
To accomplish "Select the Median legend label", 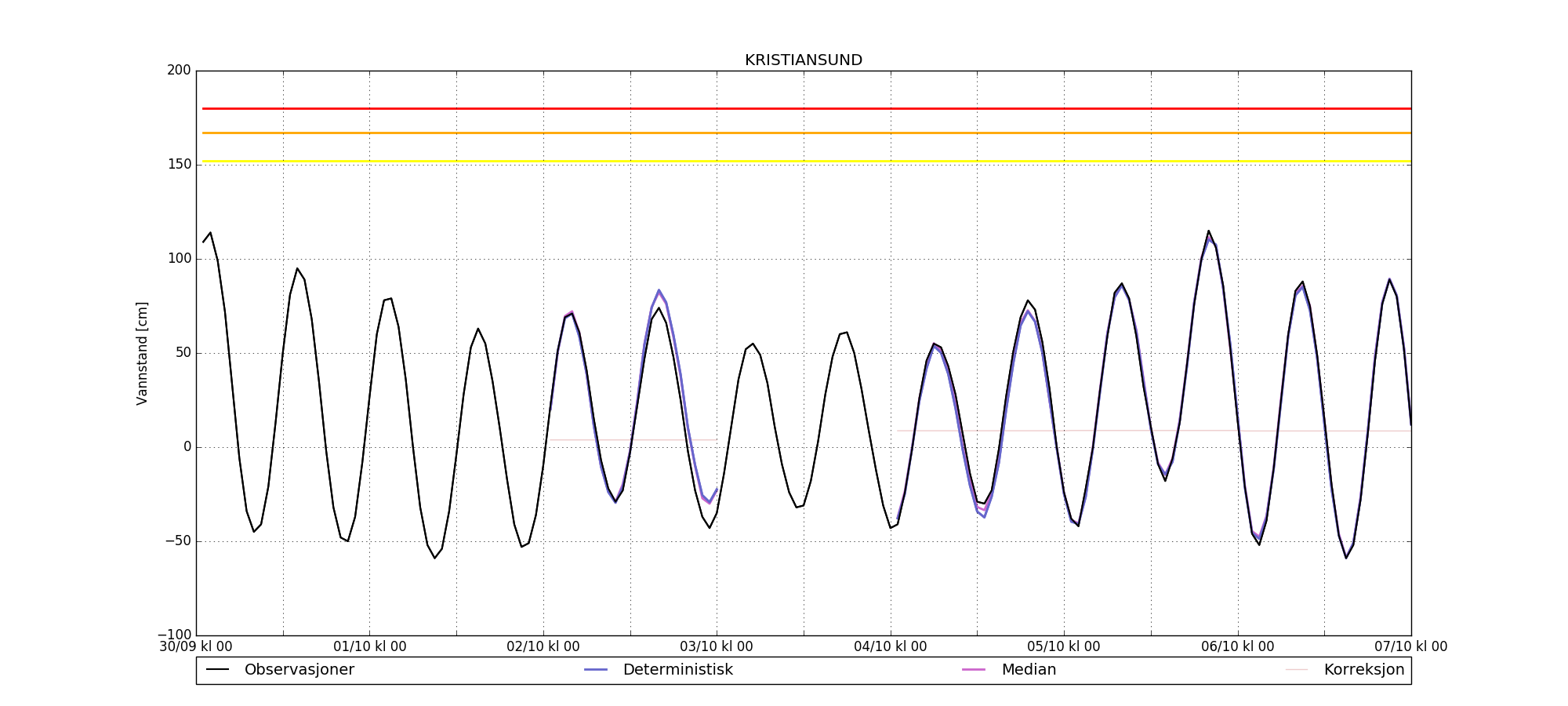I will coord(1029,670).
